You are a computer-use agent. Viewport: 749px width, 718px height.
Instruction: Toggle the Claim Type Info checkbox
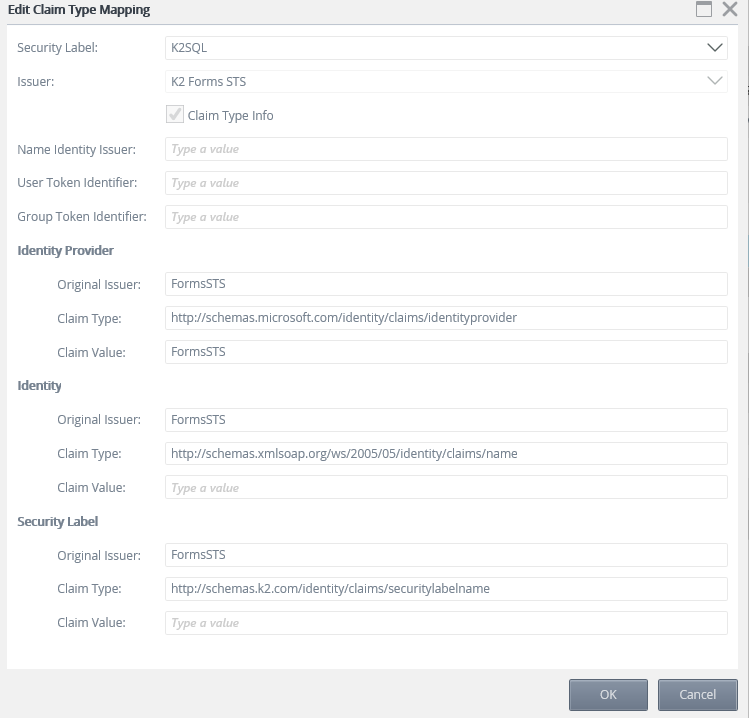coord(176,115)
